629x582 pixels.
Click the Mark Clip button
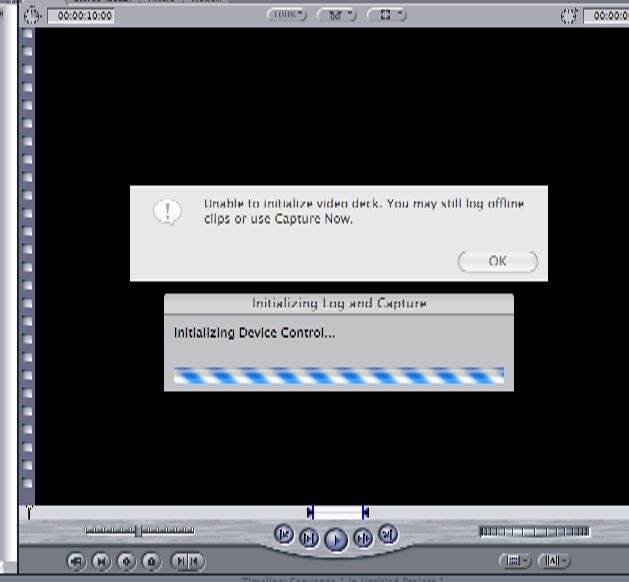(x=101, y=561)
